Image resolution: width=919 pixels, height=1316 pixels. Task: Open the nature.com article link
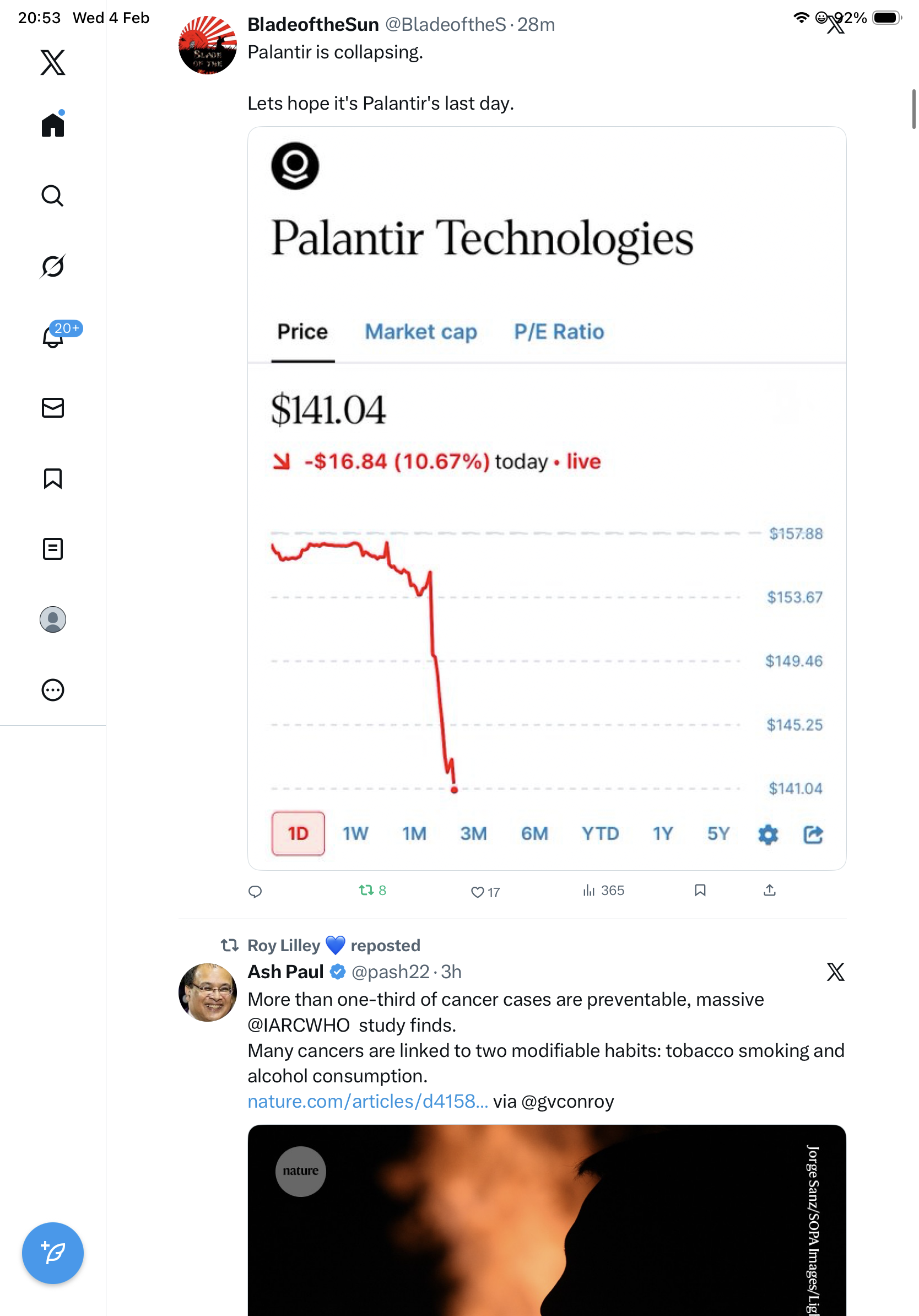[x=368, y=1102]
